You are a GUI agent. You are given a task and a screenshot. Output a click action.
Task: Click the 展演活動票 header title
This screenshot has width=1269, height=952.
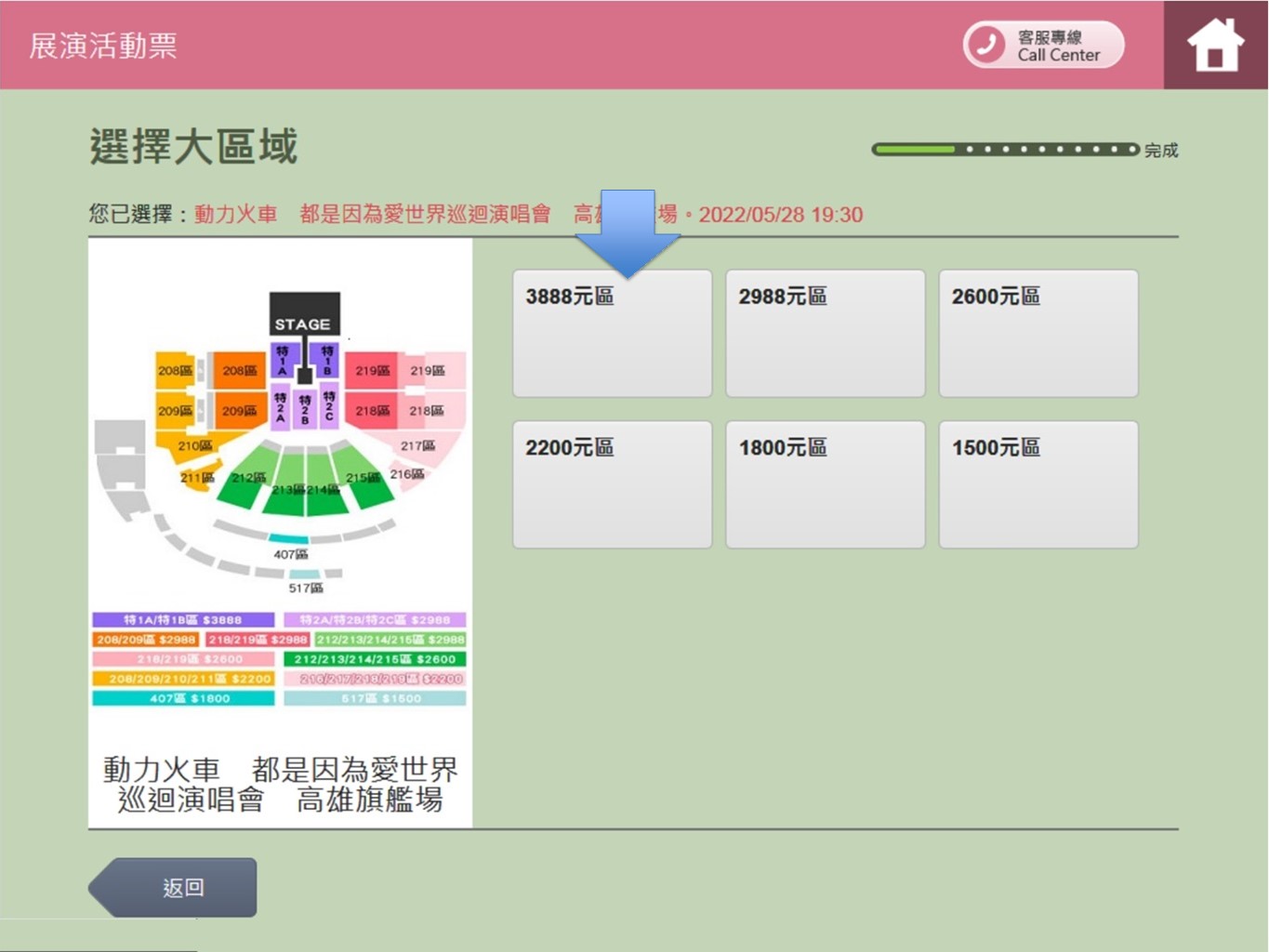pyautogui.click(x=103, y=46)
